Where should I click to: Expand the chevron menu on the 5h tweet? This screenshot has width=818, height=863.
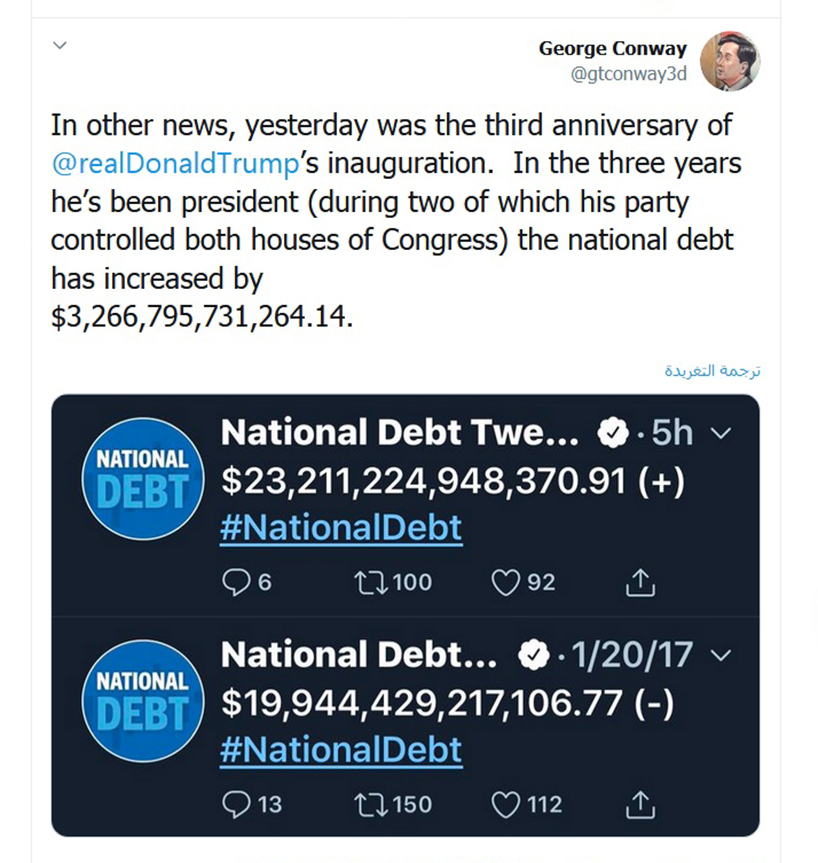721,433
